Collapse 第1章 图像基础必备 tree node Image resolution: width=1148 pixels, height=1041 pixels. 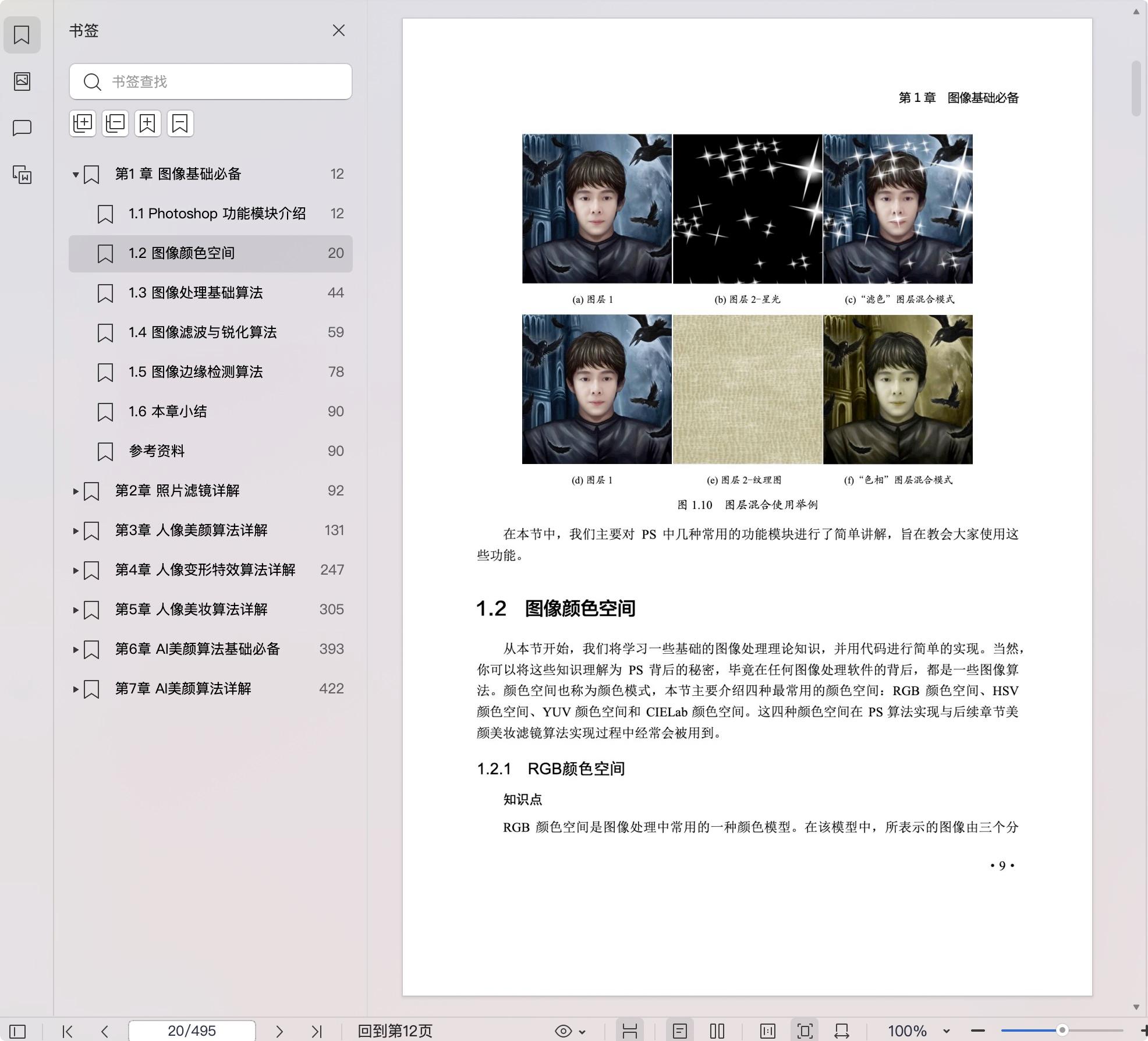pyautogui.click(x=75, y=174)
